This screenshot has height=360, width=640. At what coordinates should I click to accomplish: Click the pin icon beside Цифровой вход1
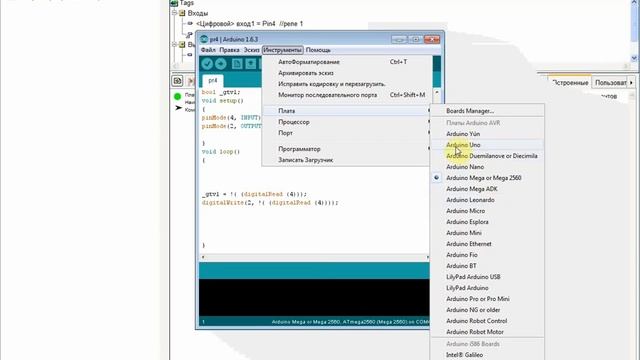[190, 24]
